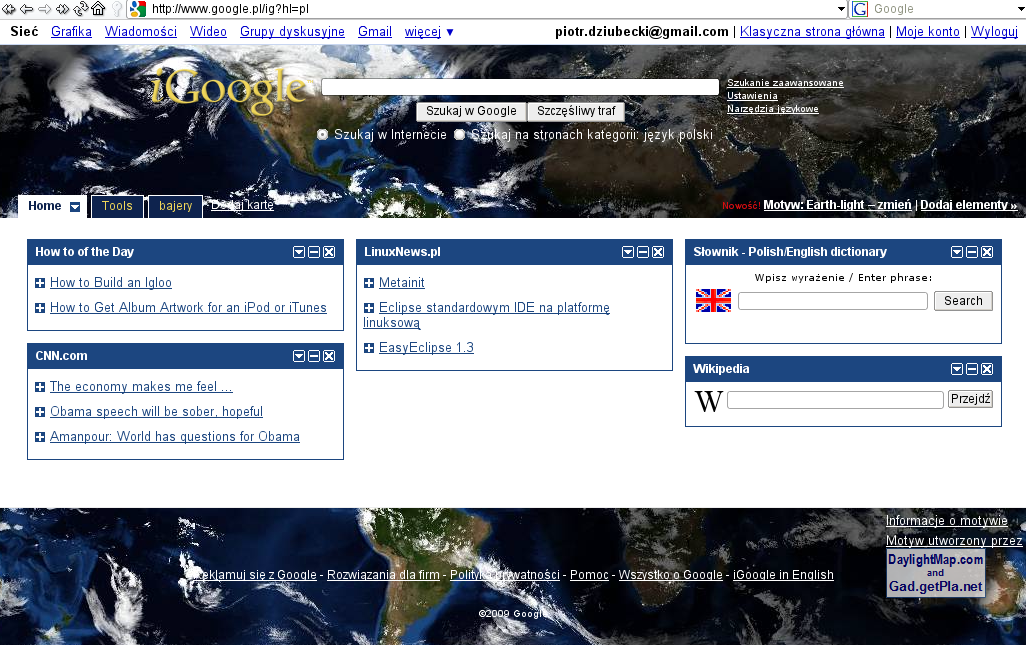Click the Szczęśliwy traf button

click(576, 111)
